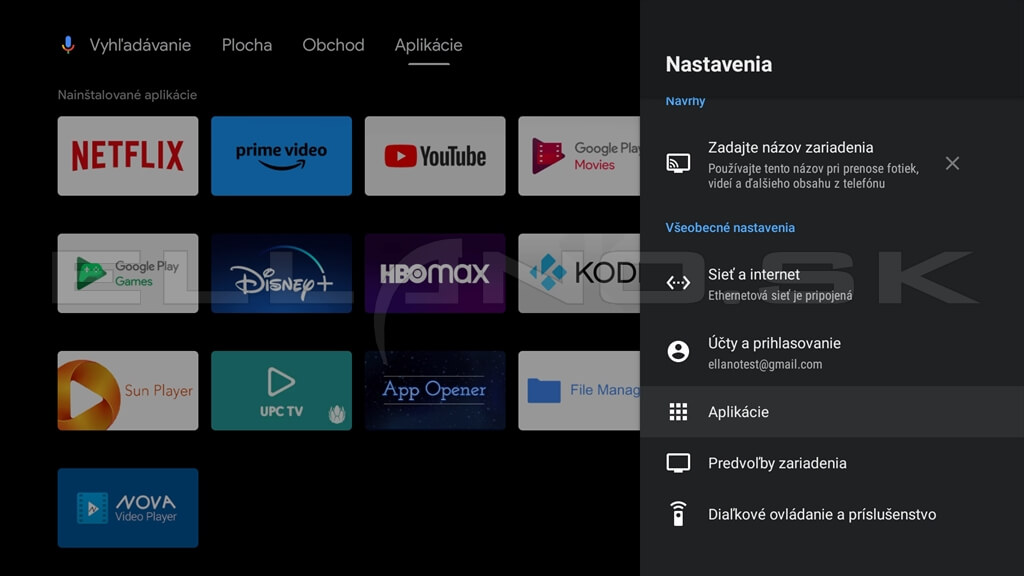Open Vyhľadávanie search label

(140, 45)
